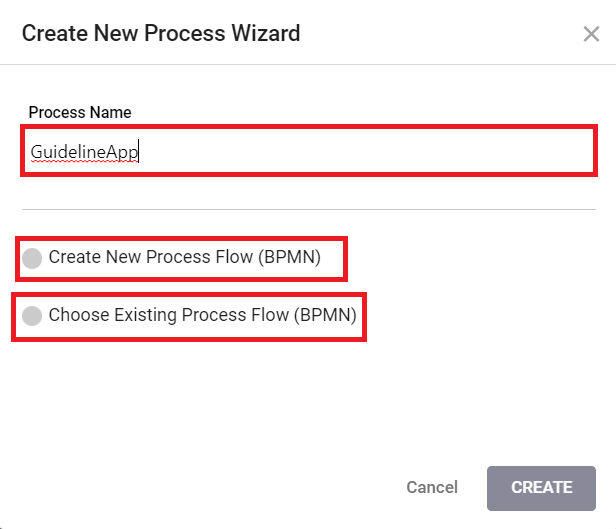616x529 pixels.
Task: Click the Process Name field label
Action: (x=80, y=112)
